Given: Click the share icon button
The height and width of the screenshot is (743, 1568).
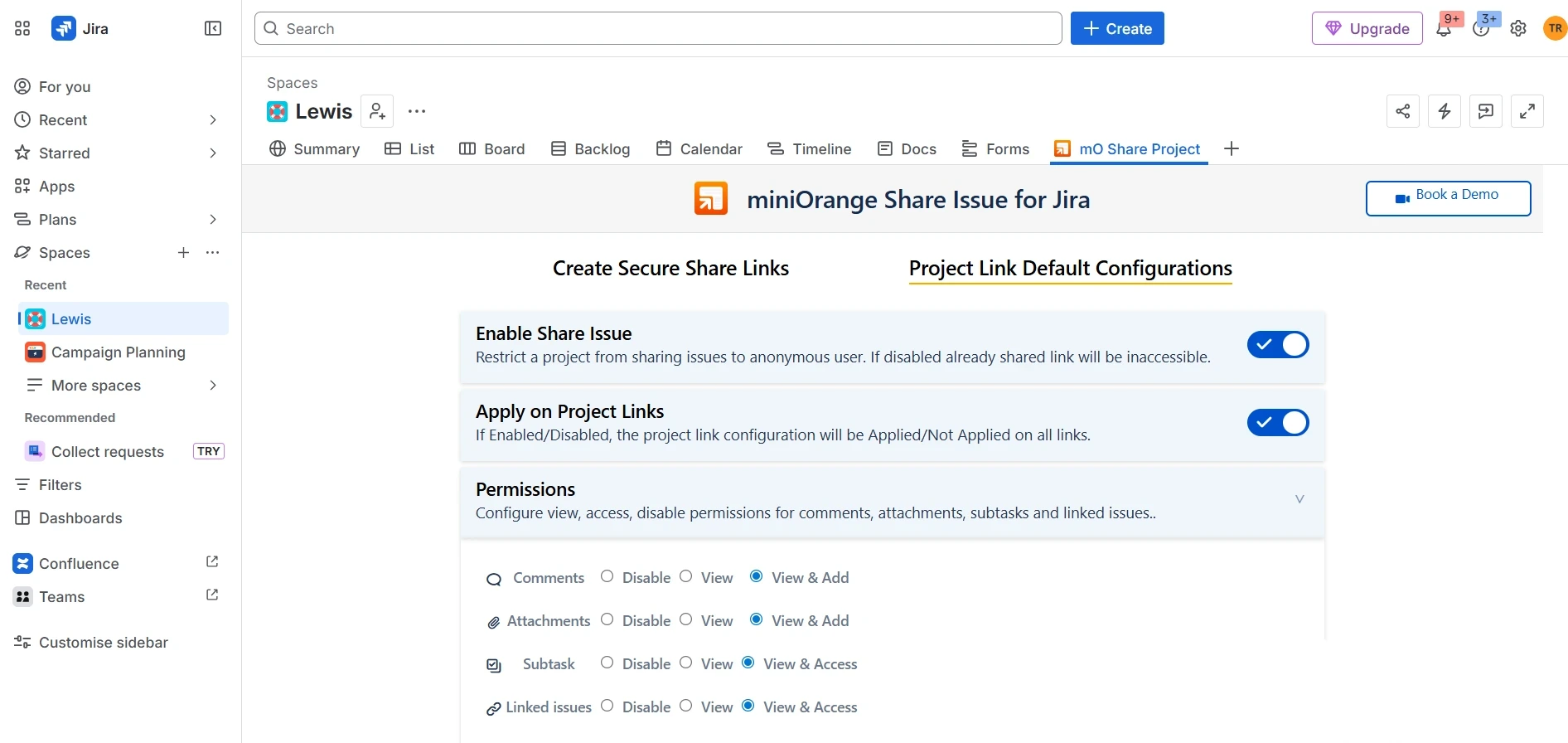Looking at the screenshot, I should pos(1403,111).
